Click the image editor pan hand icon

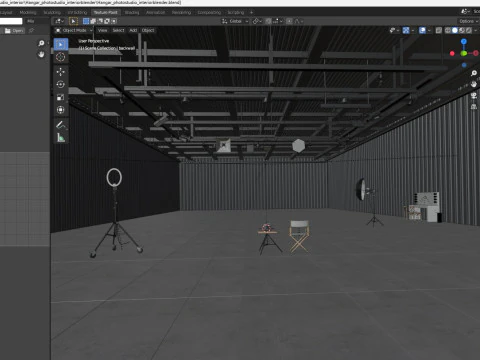click(x=41, y=54)
